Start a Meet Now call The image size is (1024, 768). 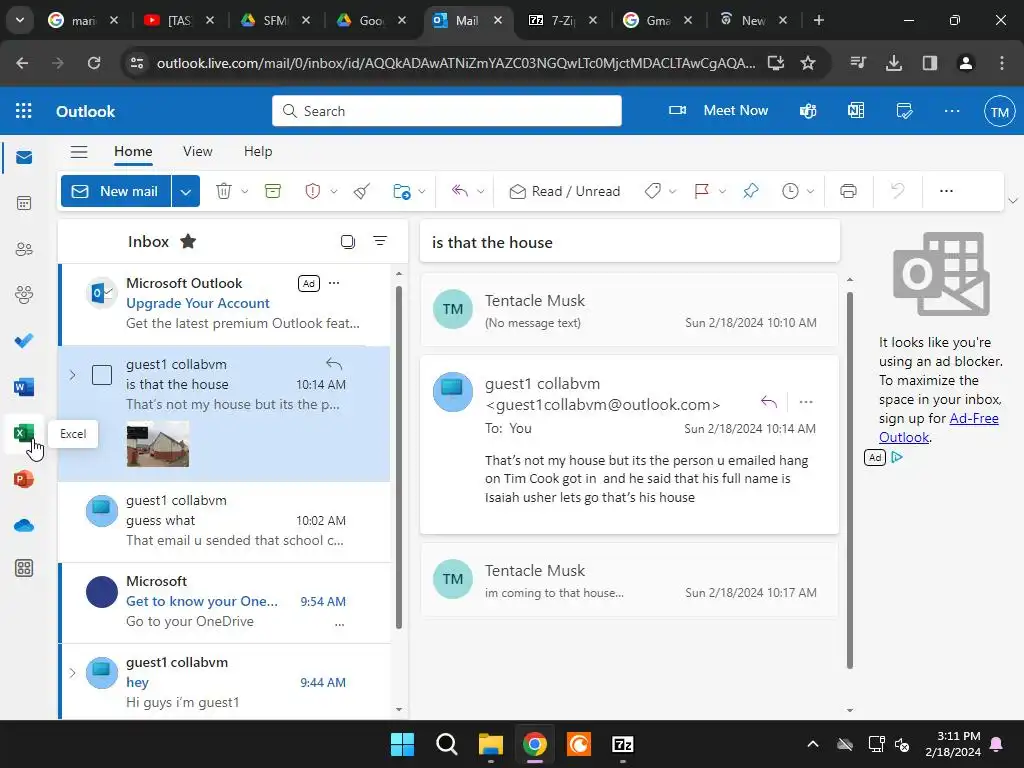(718, 110)
